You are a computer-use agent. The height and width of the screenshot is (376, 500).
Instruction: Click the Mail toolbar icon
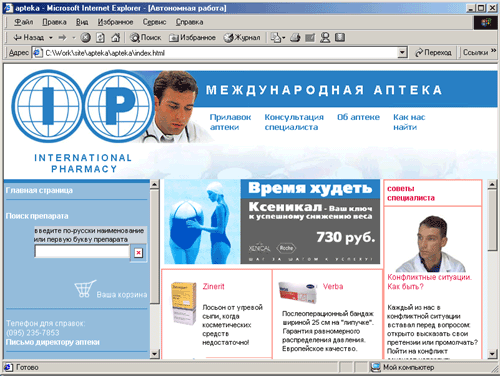click(x=278, y=38)
